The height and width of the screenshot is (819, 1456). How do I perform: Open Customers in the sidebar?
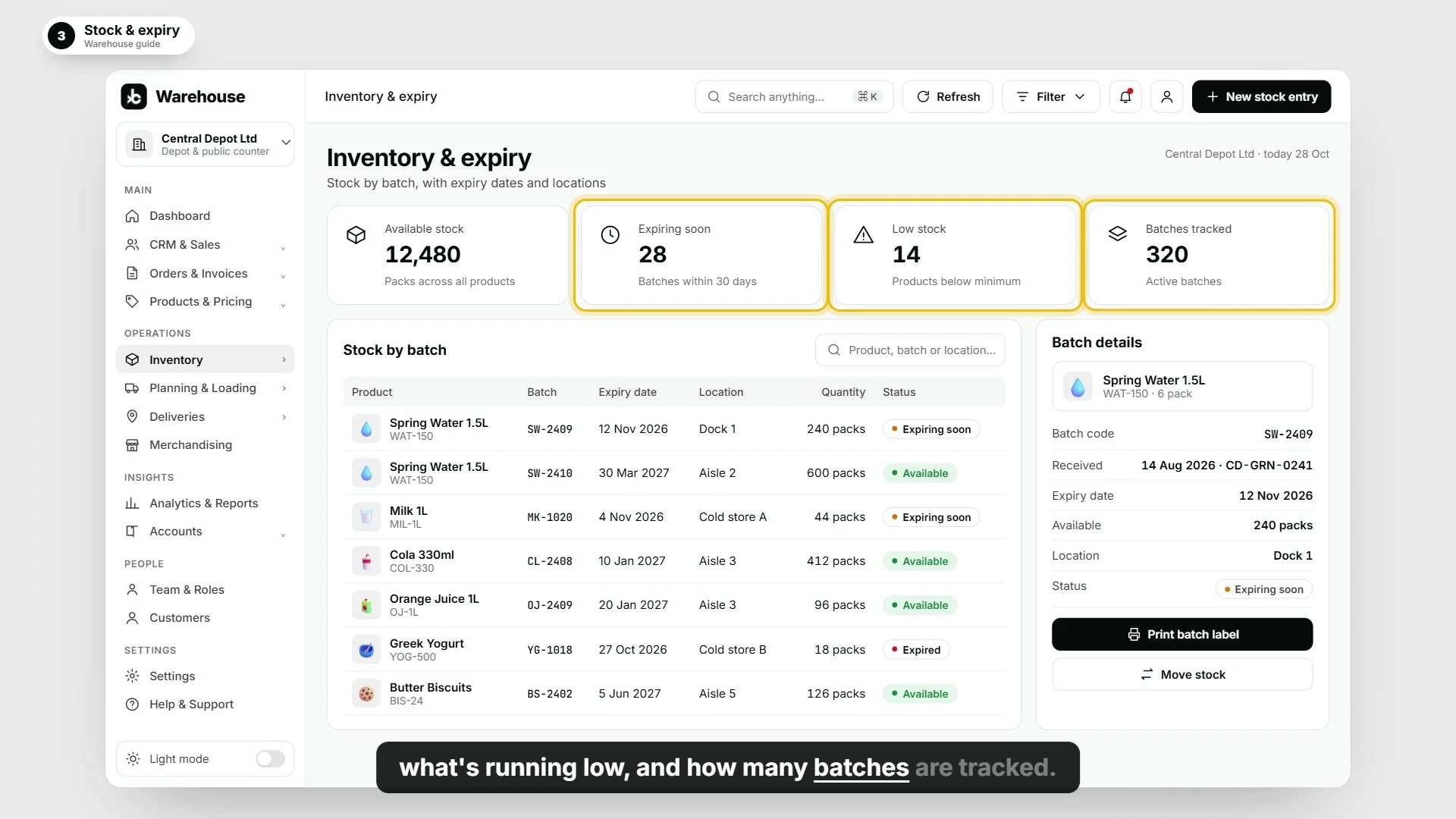205,618
